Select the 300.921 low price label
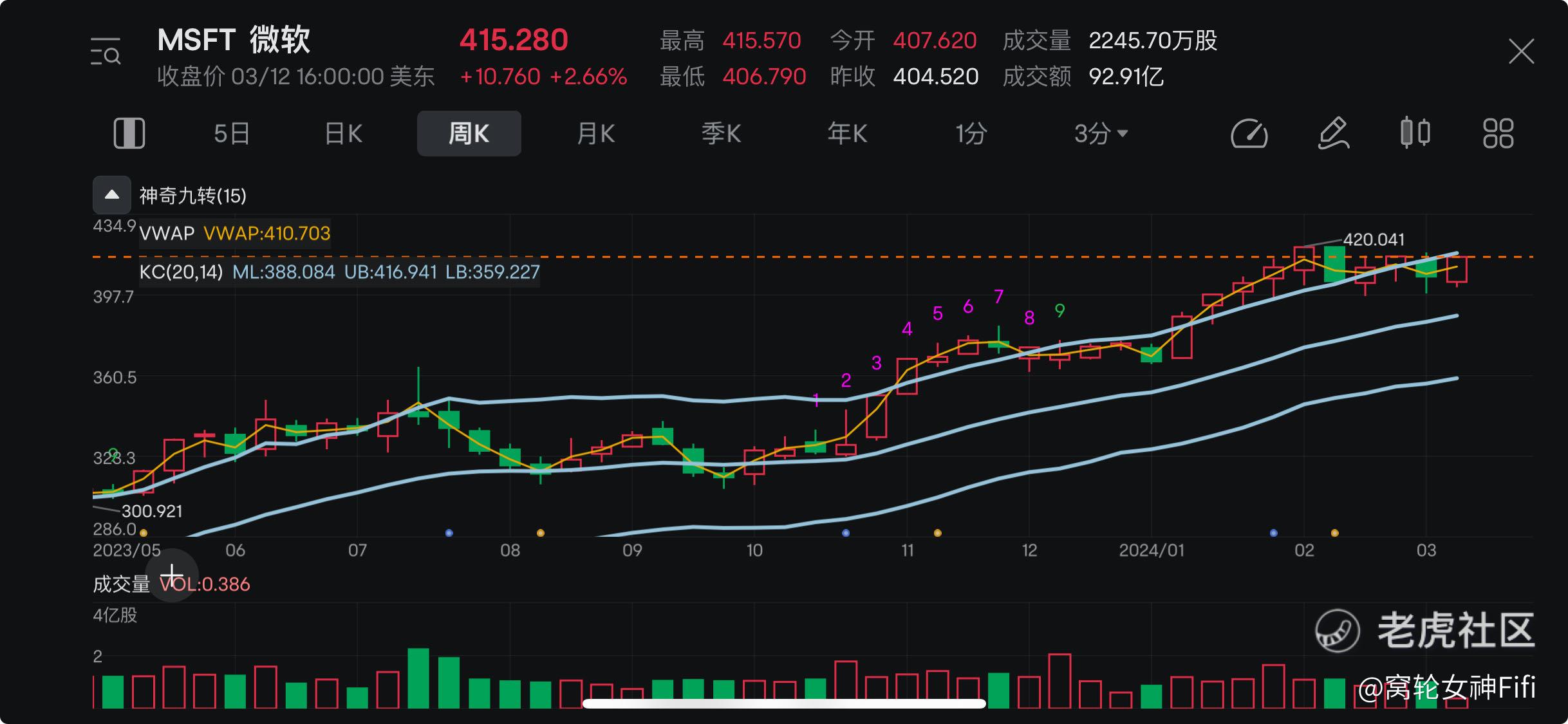This screenshot has height=724, width=1568. click(152, 511)
